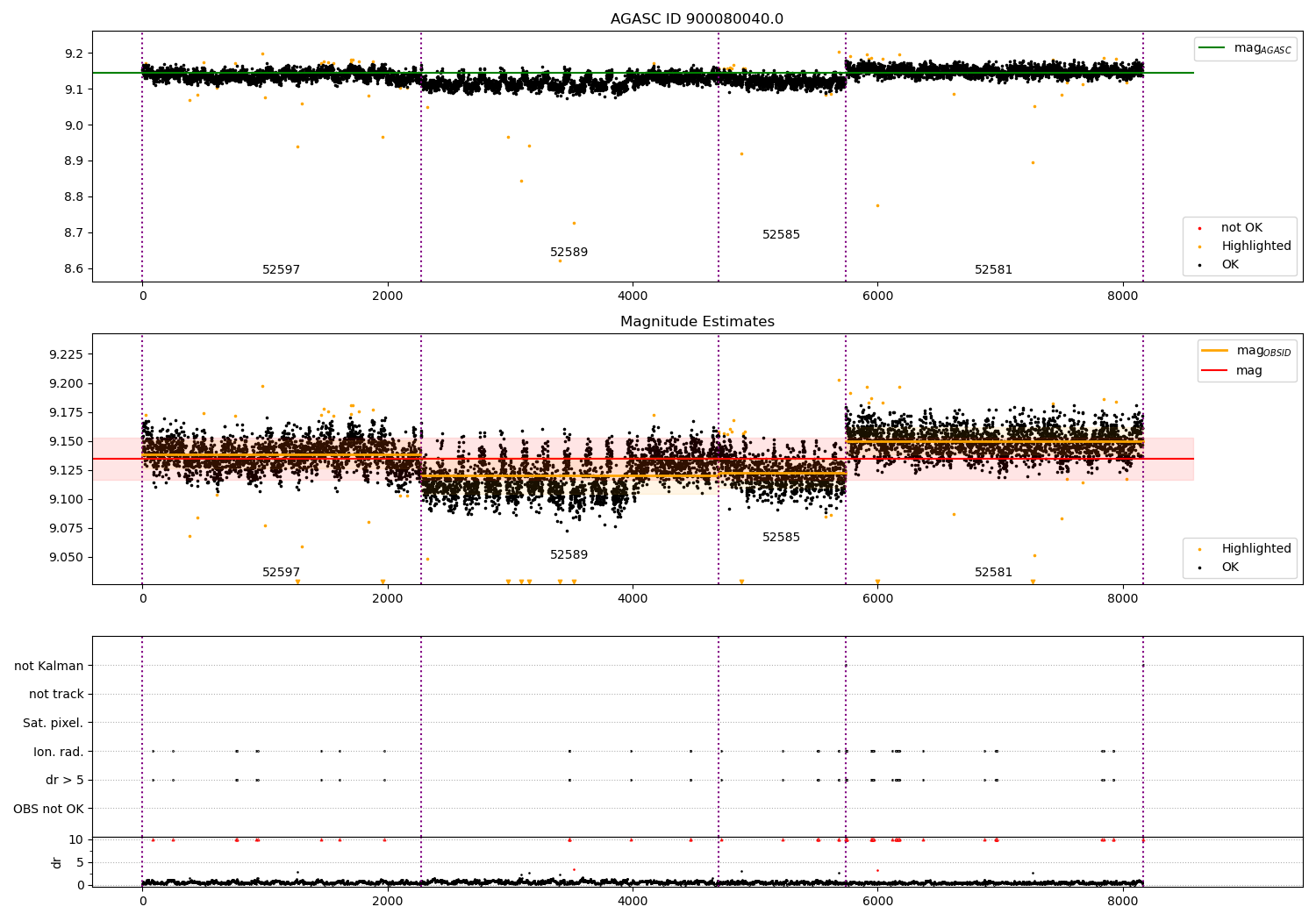This screenshot has height=921, width=1316.
Task: Click obsid label 52597 in the top plot
Action: pos(281,270)
